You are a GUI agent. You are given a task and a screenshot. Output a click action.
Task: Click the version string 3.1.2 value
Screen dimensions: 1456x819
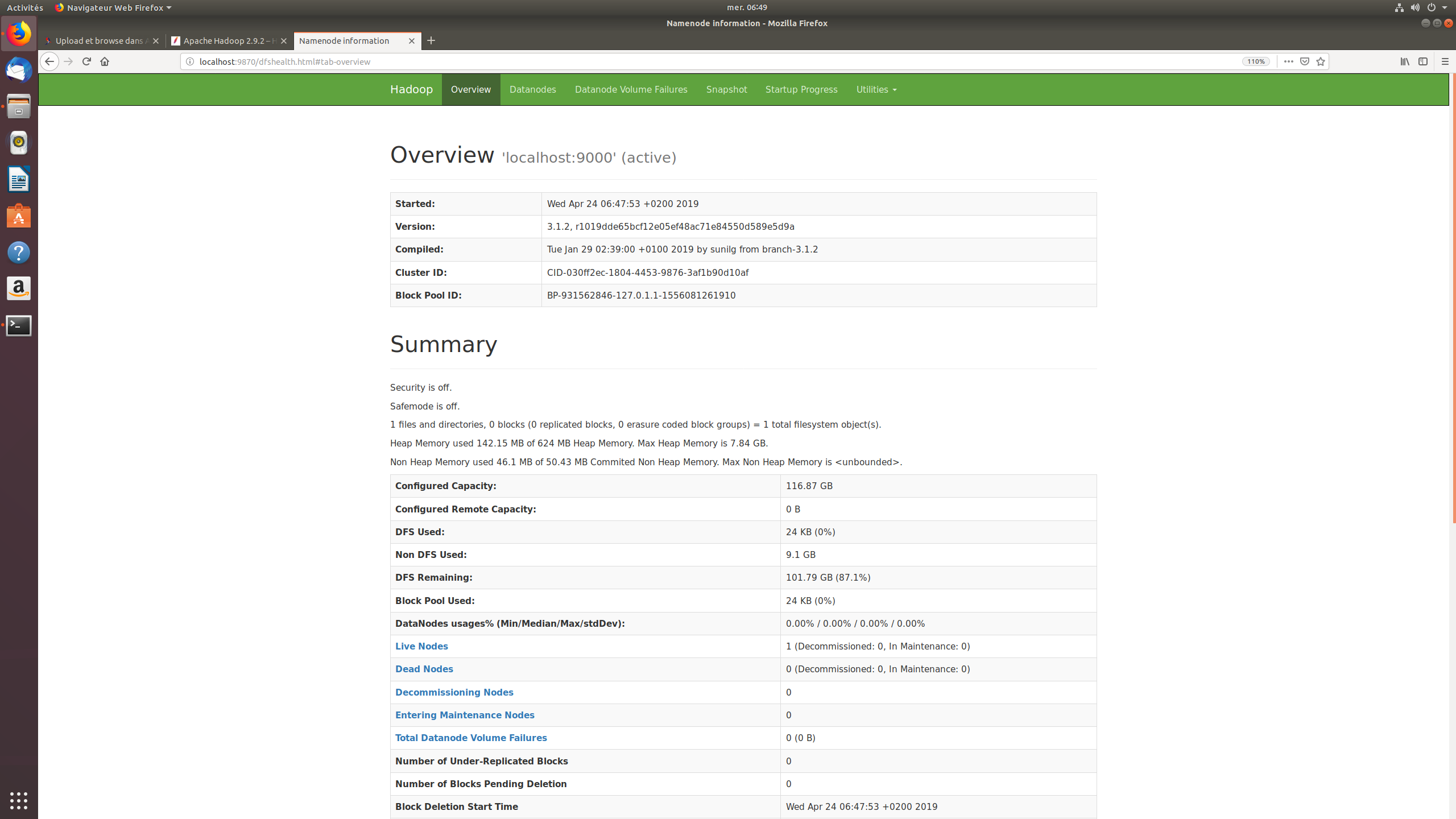click(671, 226)
